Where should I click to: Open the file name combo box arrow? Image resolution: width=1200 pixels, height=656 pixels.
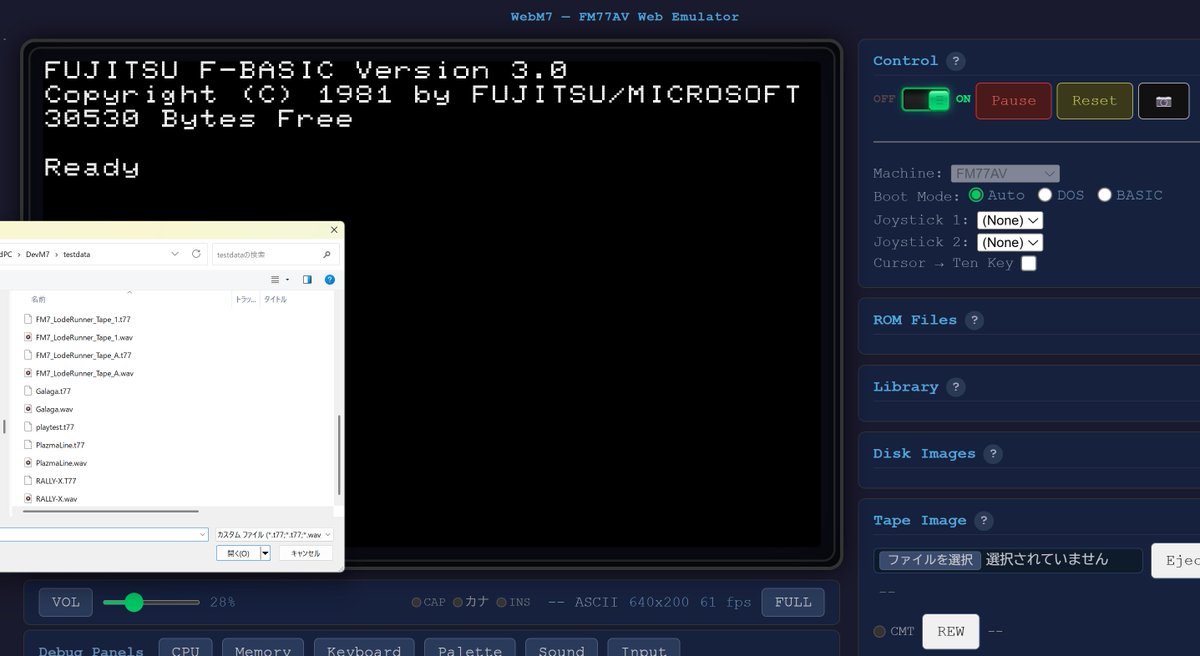pos(202,535)
